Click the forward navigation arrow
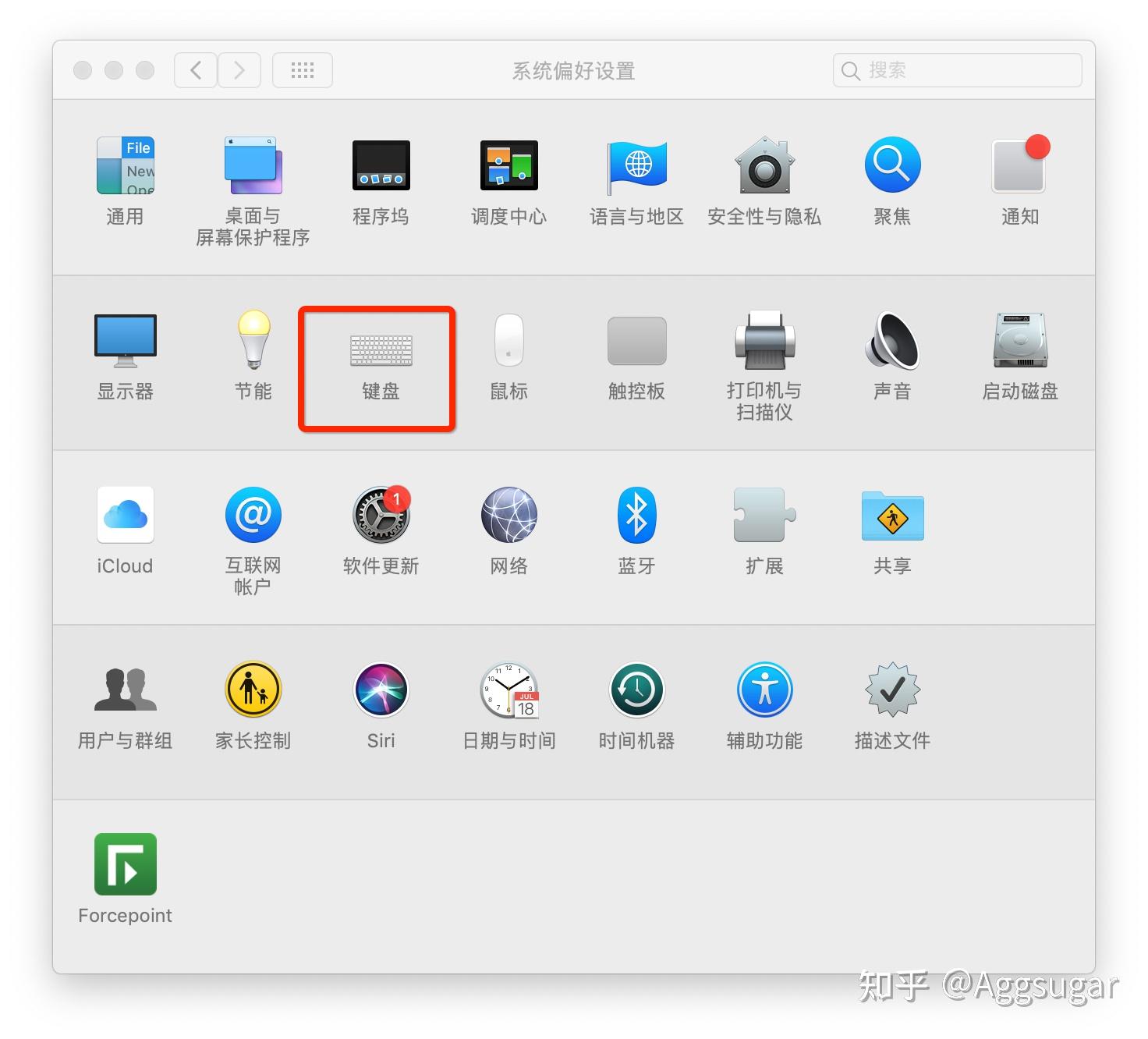 pyautogui.click(x=239, y=69)
